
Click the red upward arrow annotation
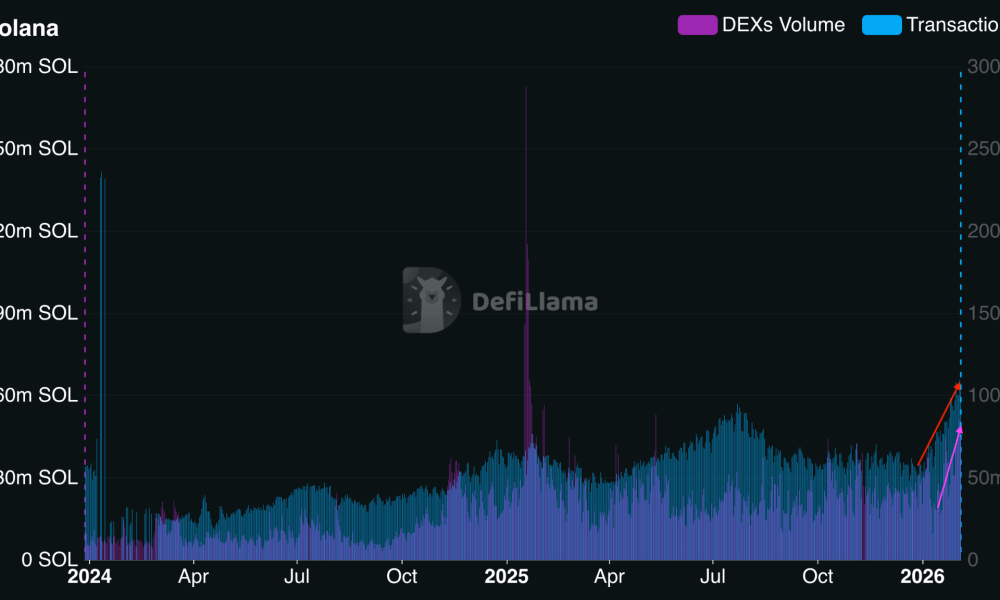[938, 425]
